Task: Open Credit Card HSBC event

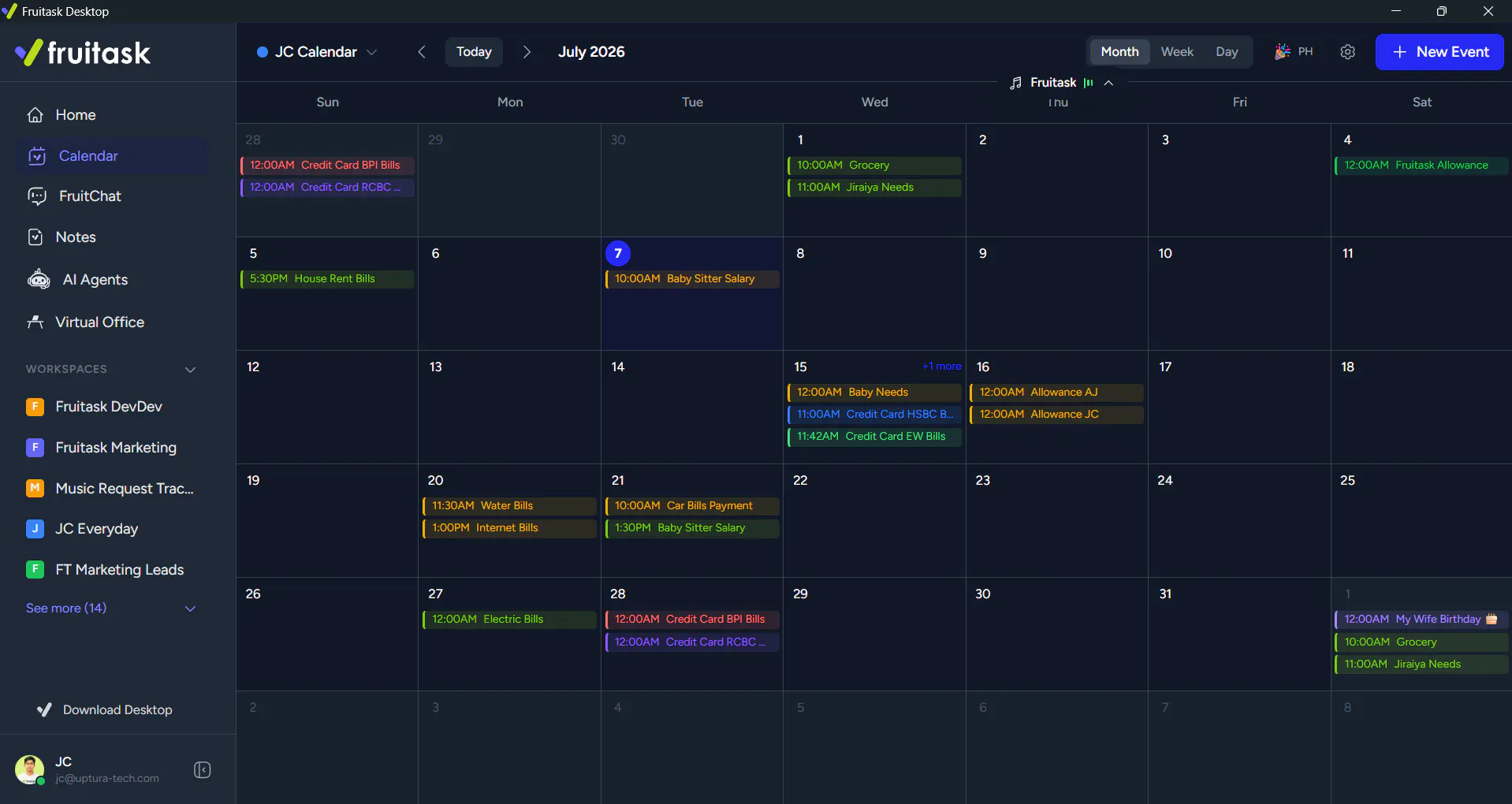Action: coord(874,415)
